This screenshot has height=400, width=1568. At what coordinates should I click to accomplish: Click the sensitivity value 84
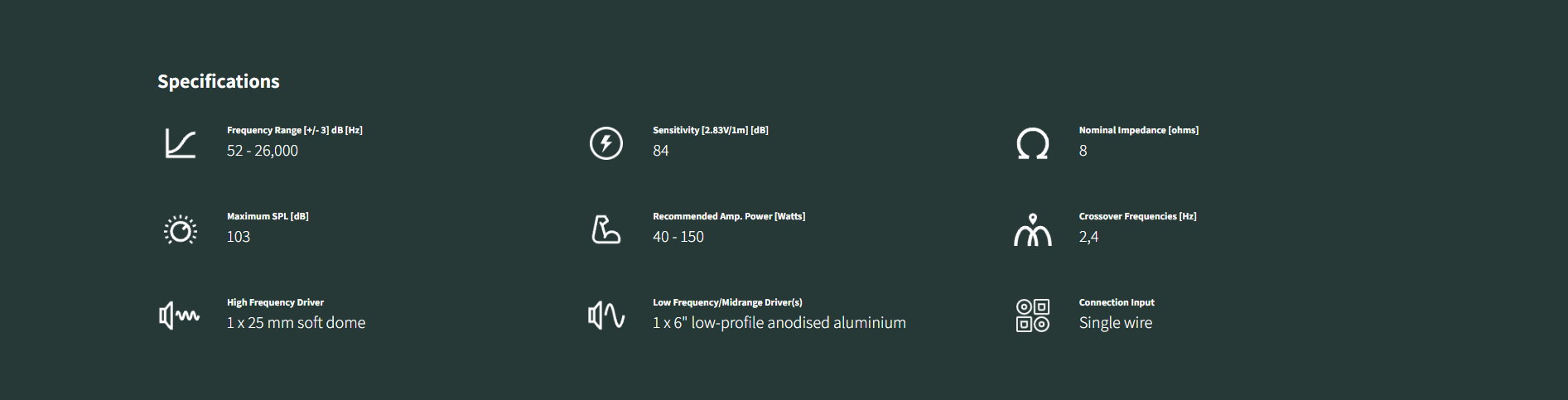(661, 151)
